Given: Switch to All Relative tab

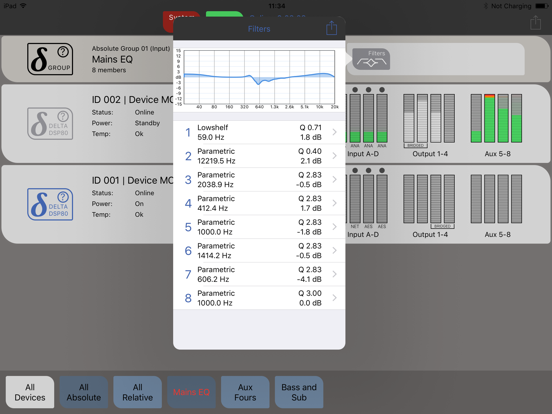Looking at the screenshot, I should tap(138, 392).
